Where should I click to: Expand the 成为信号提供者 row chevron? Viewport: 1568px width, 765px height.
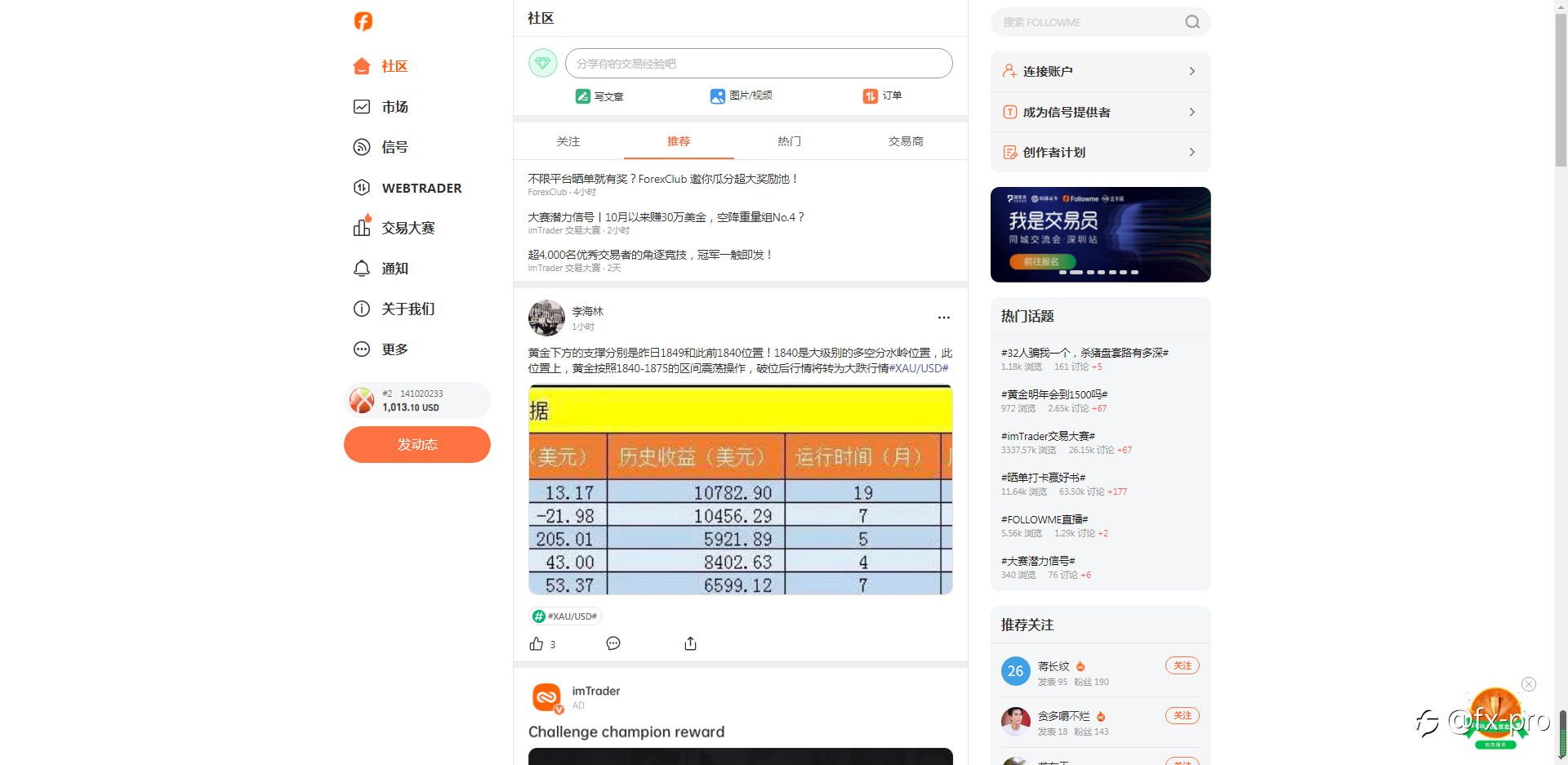pyautogui.click(x=1192, y=112)
